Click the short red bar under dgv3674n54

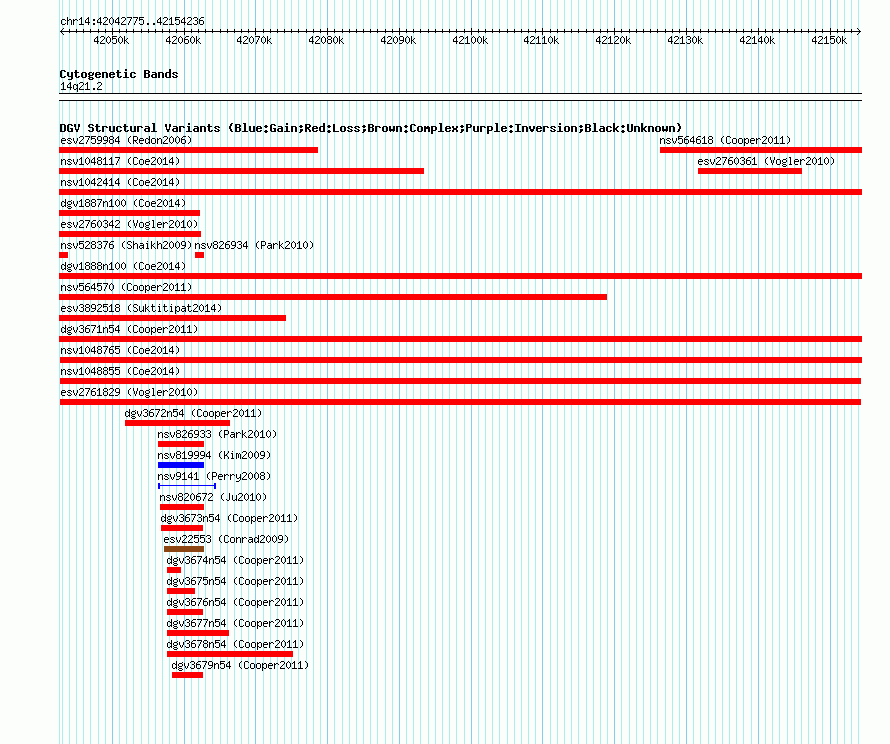tap(174, 570)
